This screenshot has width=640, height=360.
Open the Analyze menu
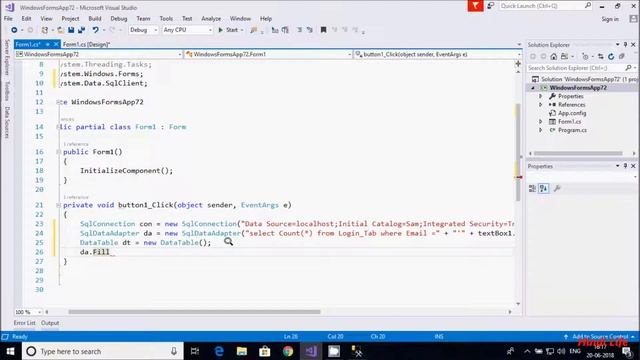(x=211, y=19)
